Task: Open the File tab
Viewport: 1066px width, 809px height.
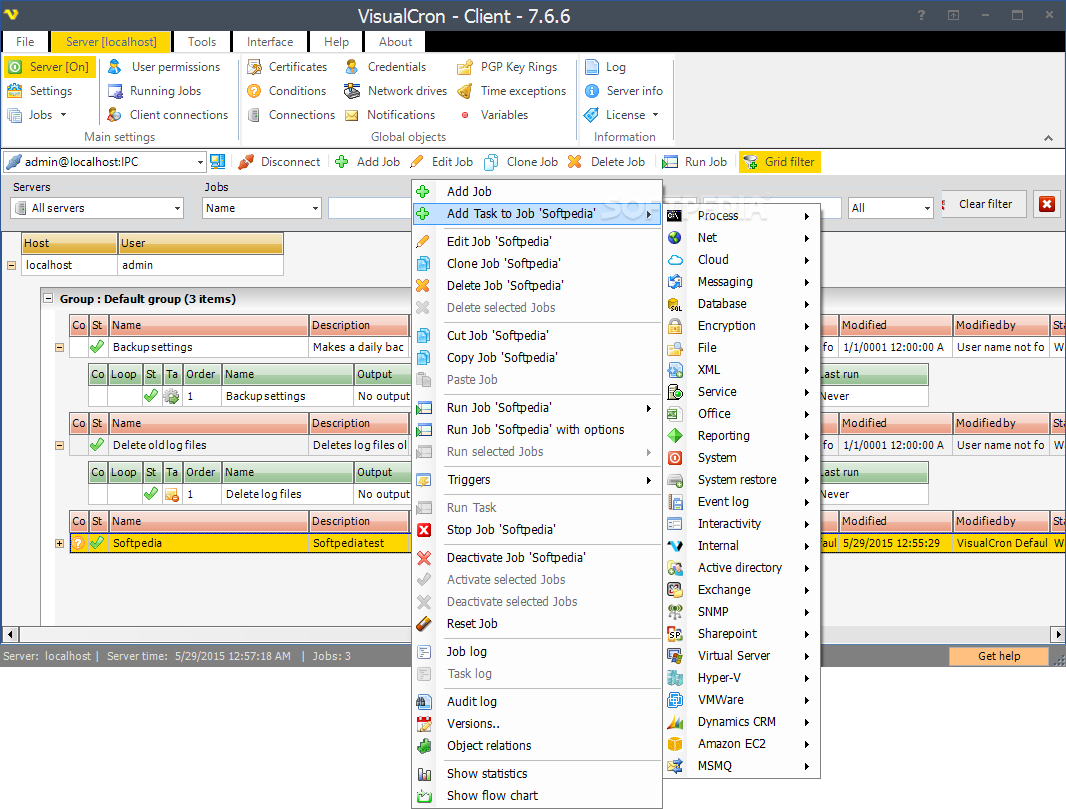Action: pos(25,41)
